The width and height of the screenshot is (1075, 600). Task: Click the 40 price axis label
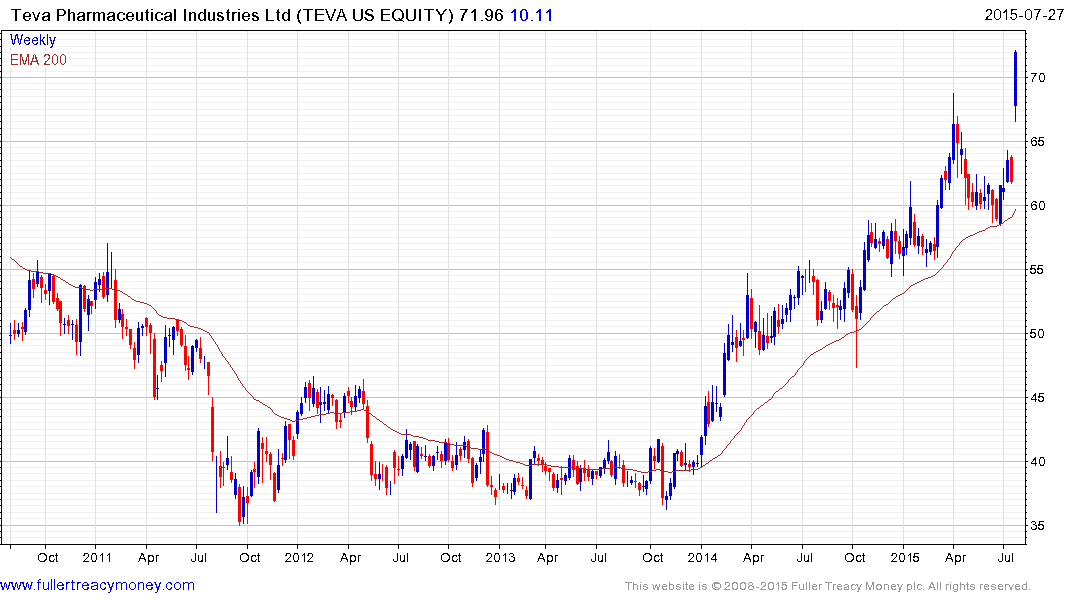(x=1037, y=461)
